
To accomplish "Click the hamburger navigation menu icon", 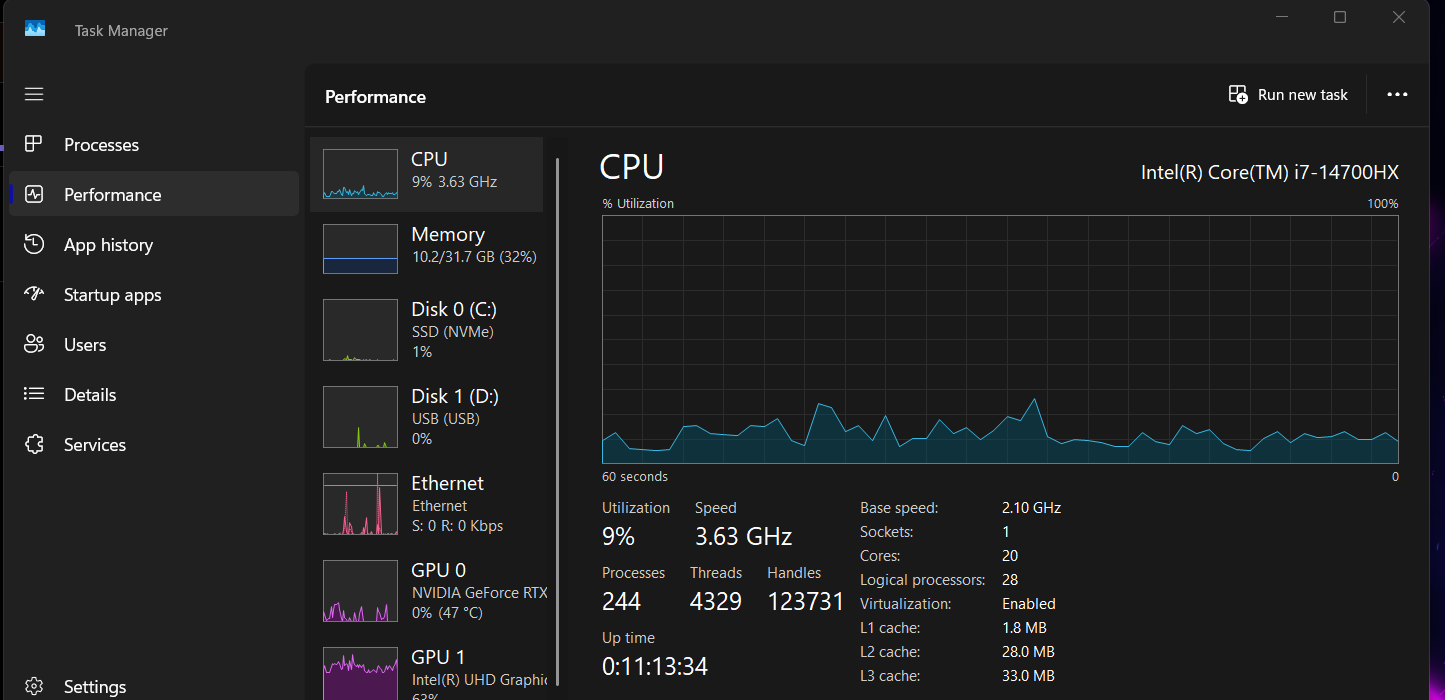I will [34, 94].
